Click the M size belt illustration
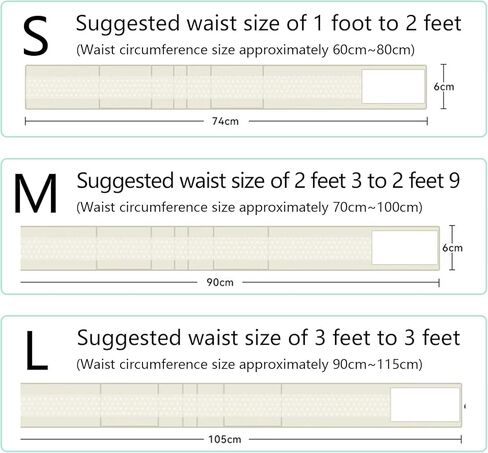Image resolution: width=488 pixels, height=453 pixels. pos(230,248)
